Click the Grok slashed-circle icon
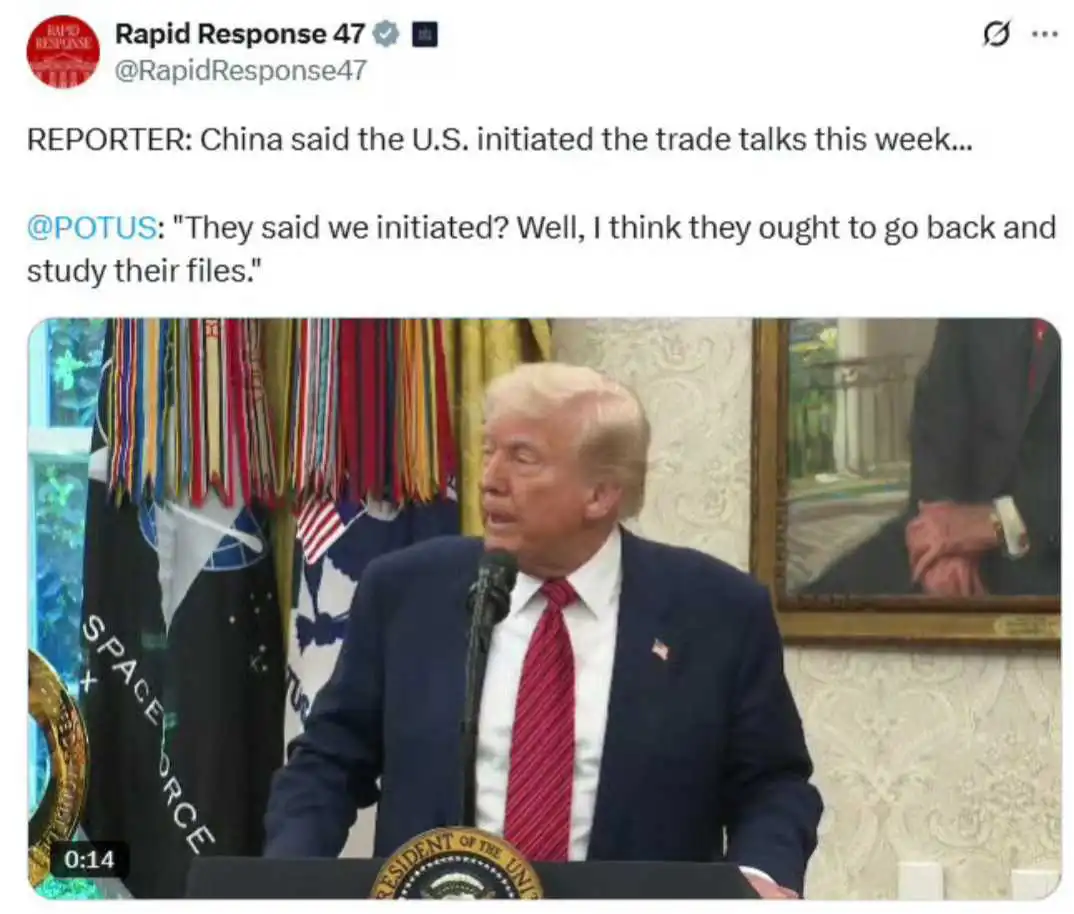 coord(995,34)
